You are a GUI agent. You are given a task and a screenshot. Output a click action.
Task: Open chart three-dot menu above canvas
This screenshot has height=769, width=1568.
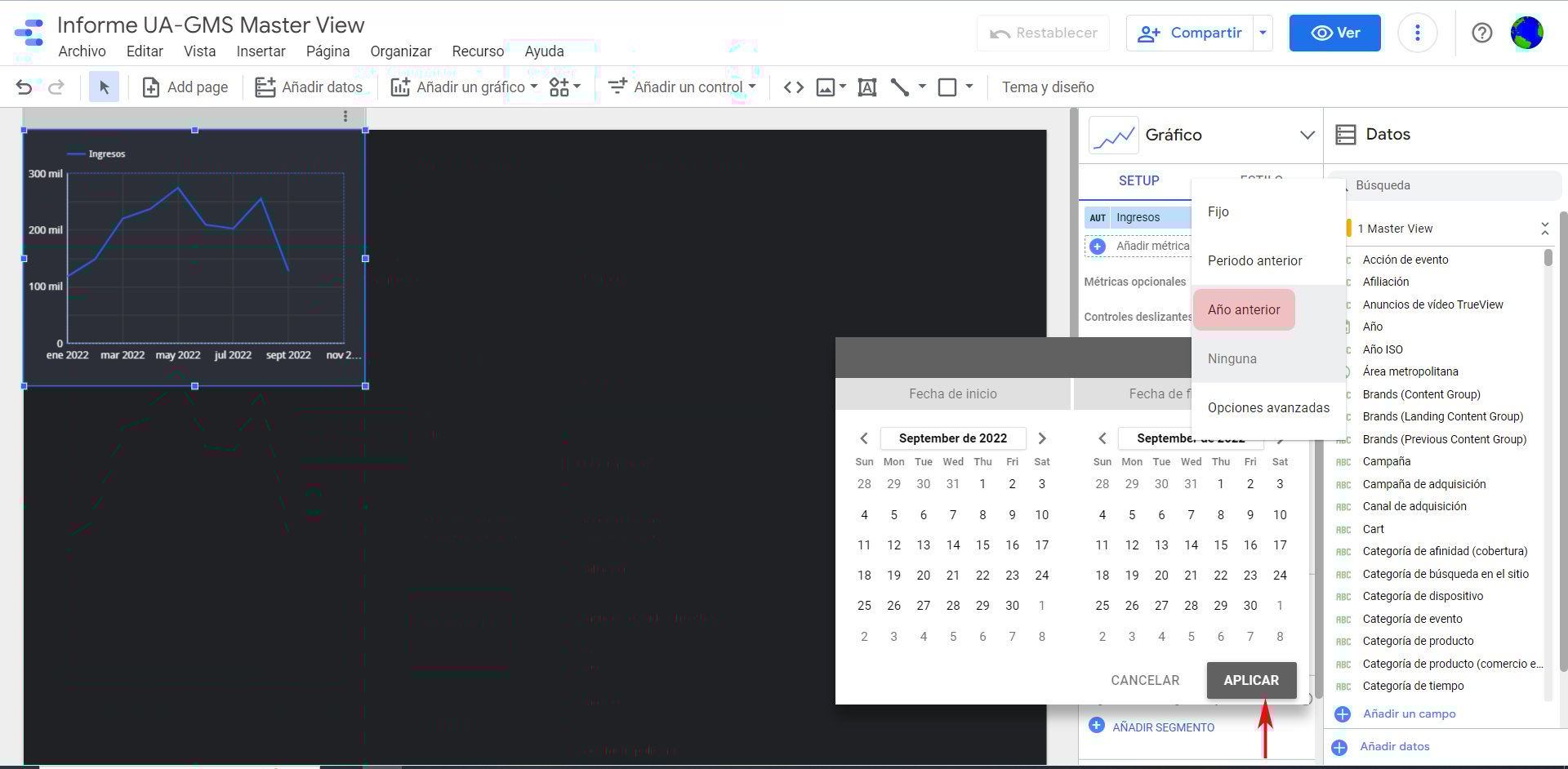(345, 117)
